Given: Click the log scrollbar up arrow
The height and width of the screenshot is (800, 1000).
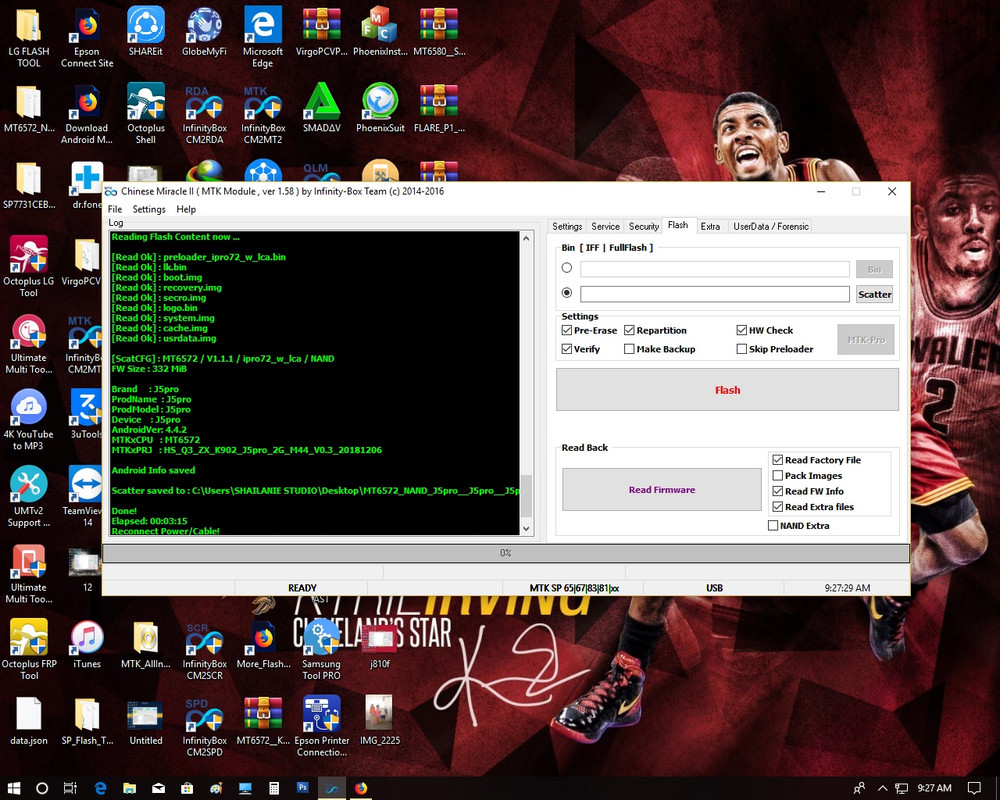Looking at the screenshot, I should (x=526, y=238).
